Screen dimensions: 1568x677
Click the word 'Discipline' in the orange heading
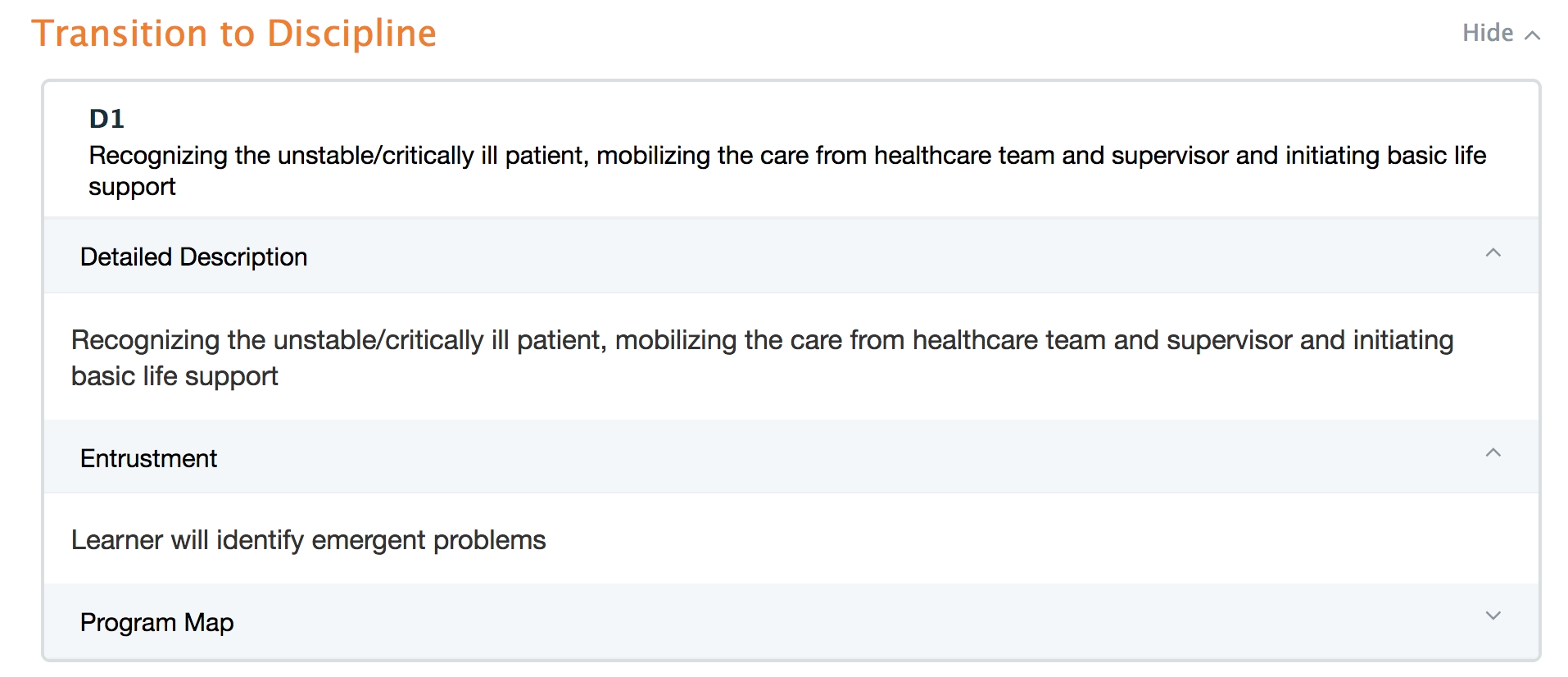coord(351,34)
